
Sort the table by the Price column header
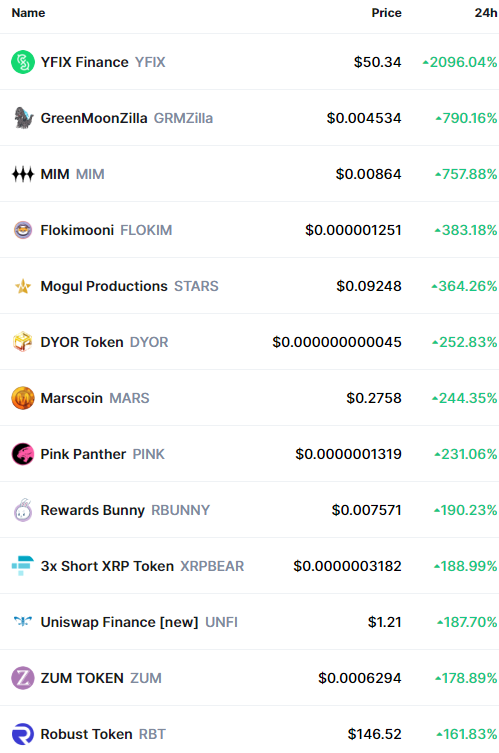(386, 13)
